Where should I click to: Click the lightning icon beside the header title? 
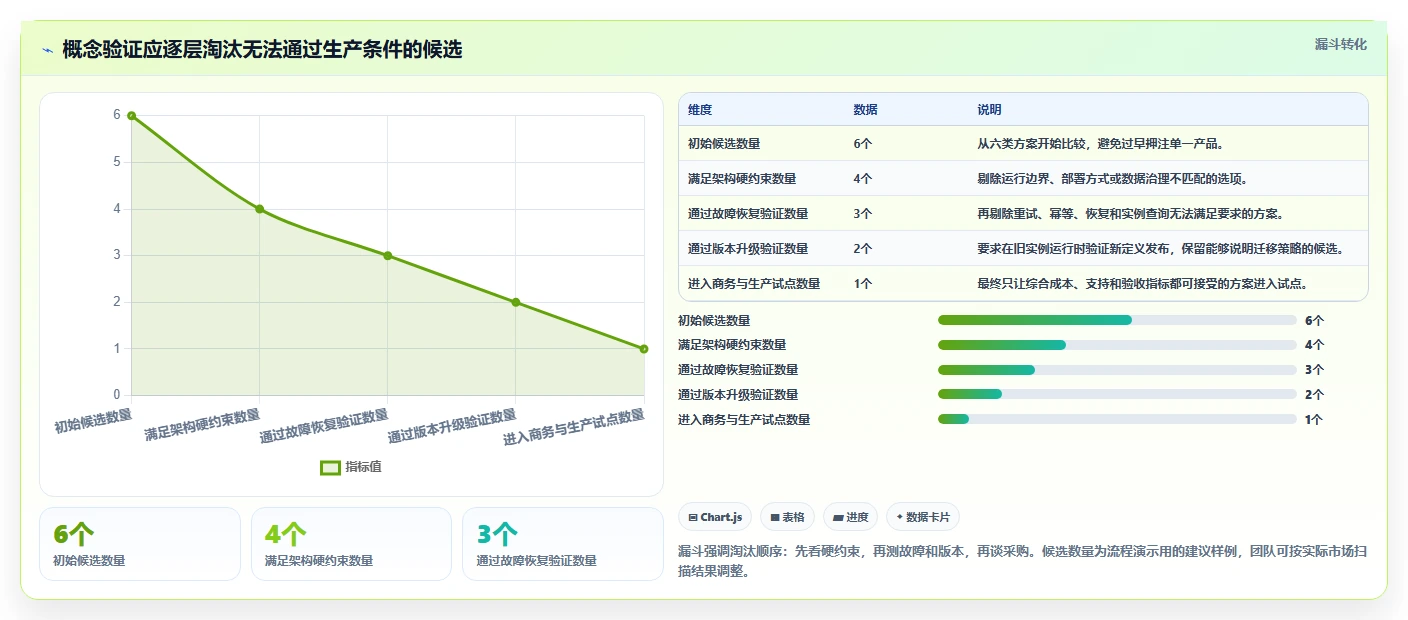click(47, 49)
